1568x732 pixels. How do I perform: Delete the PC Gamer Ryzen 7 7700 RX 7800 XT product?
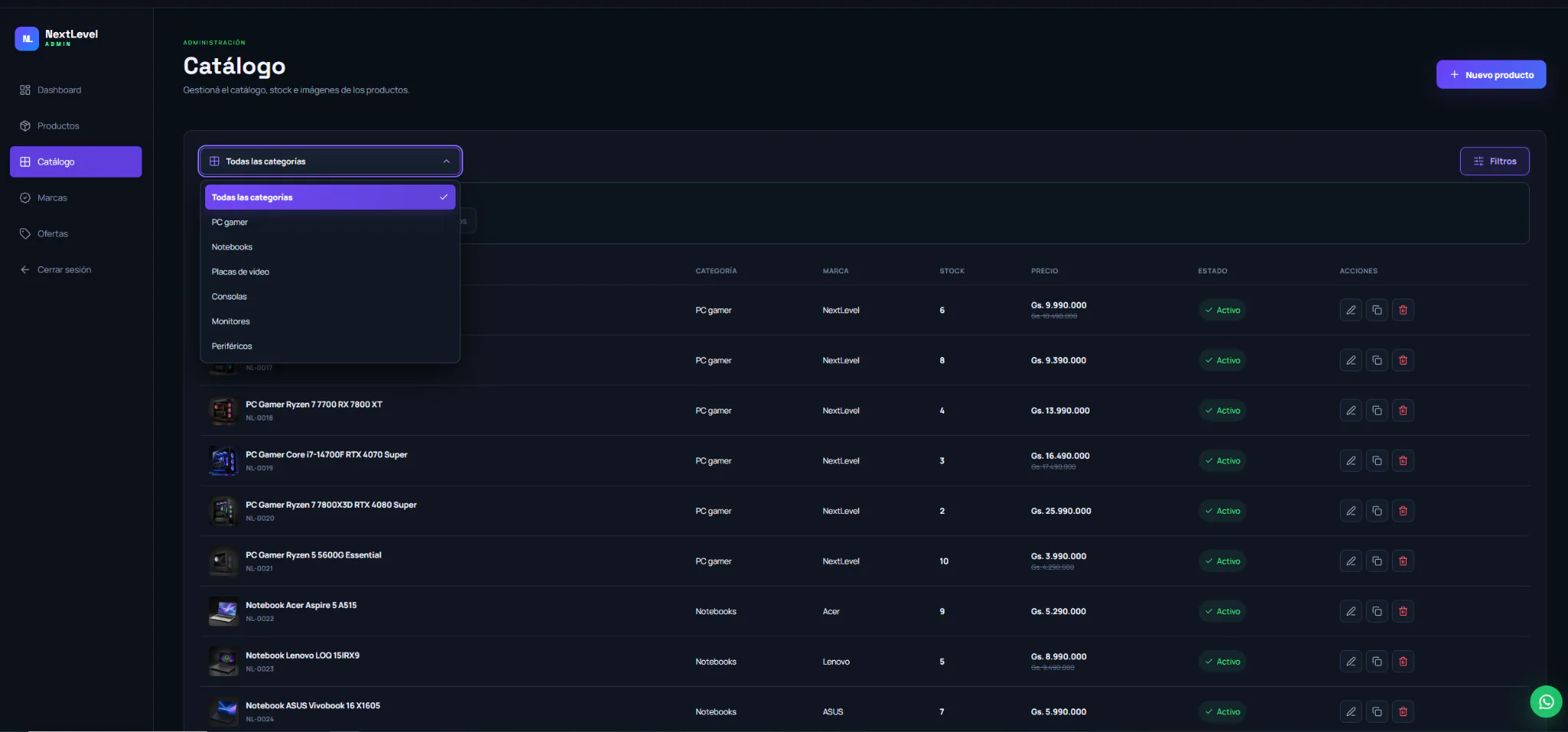(1403, 410)
